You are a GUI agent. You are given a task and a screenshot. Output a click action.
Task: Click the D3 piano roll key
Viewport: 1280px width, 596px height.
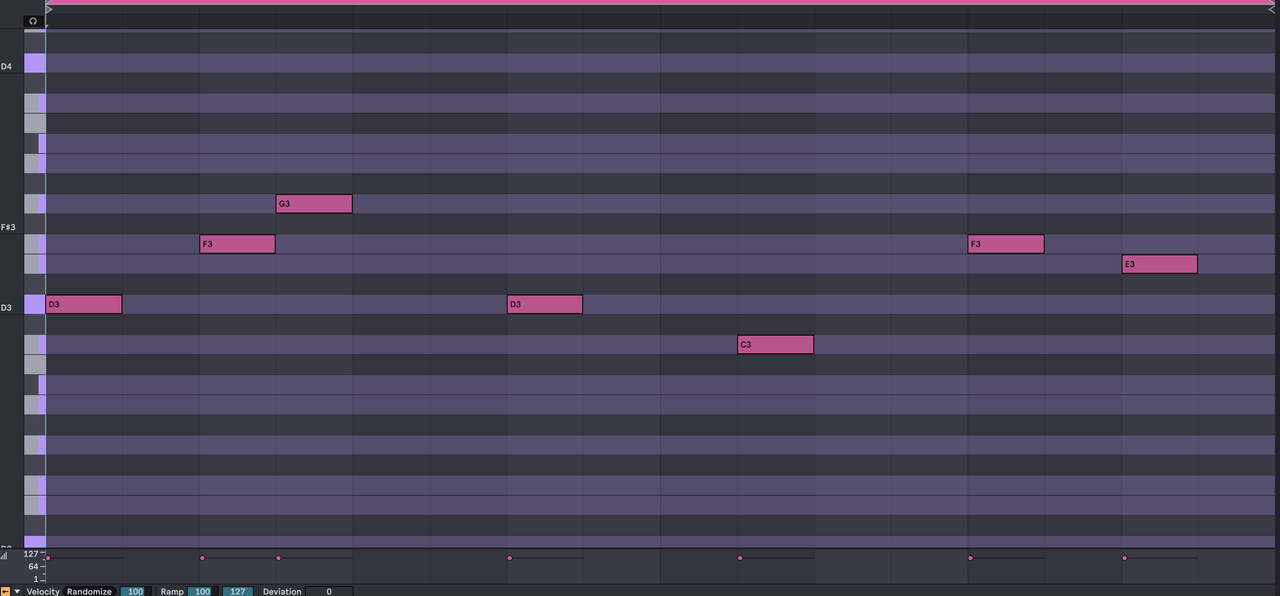34,304
